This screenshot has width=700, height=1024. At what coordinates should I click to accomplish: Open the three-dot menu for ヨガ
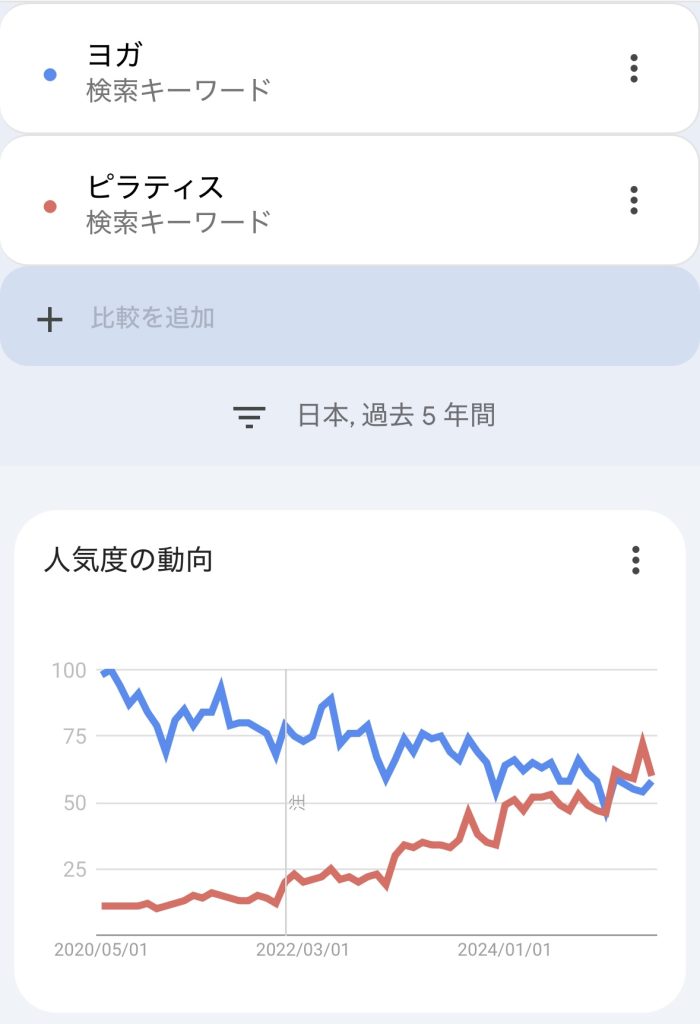click(633, 69)
